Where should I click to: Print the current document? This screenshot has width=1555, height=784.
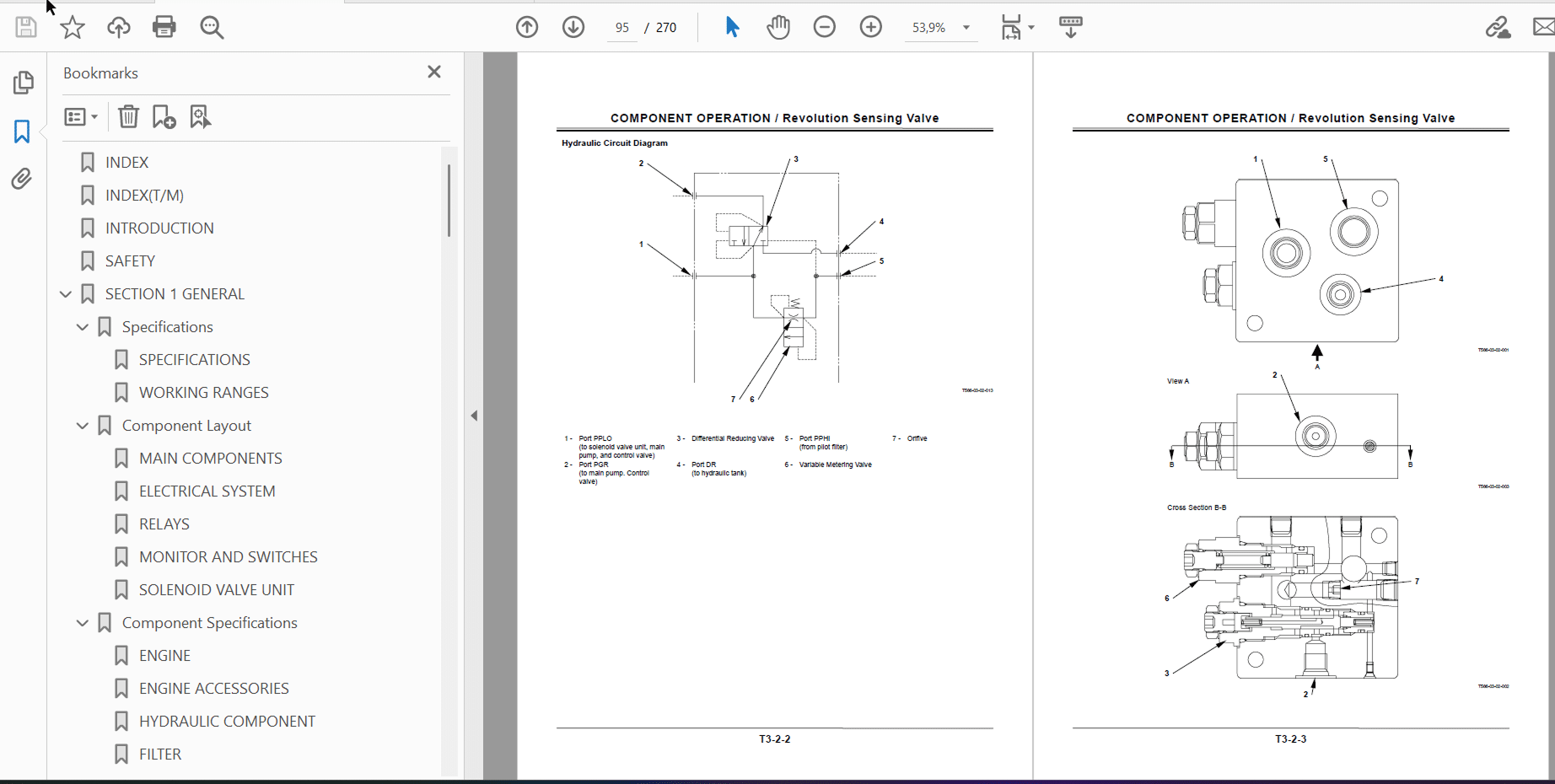(x=164, y=27)
